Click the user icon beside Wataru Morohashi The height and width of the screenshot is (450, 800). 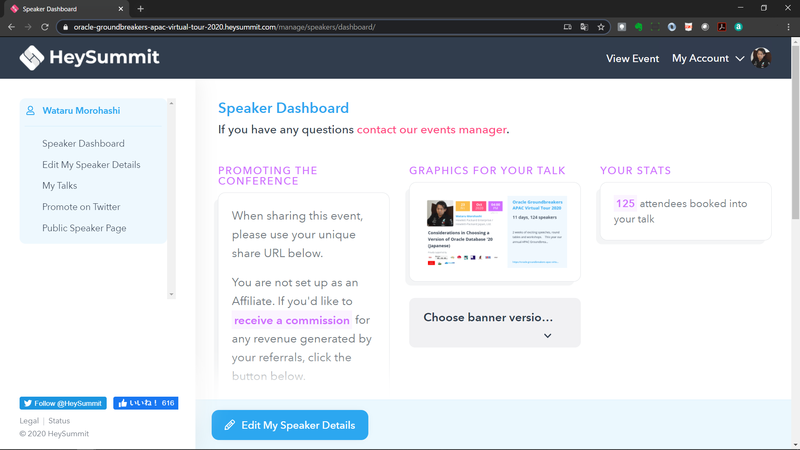click(x=31, y=110)
